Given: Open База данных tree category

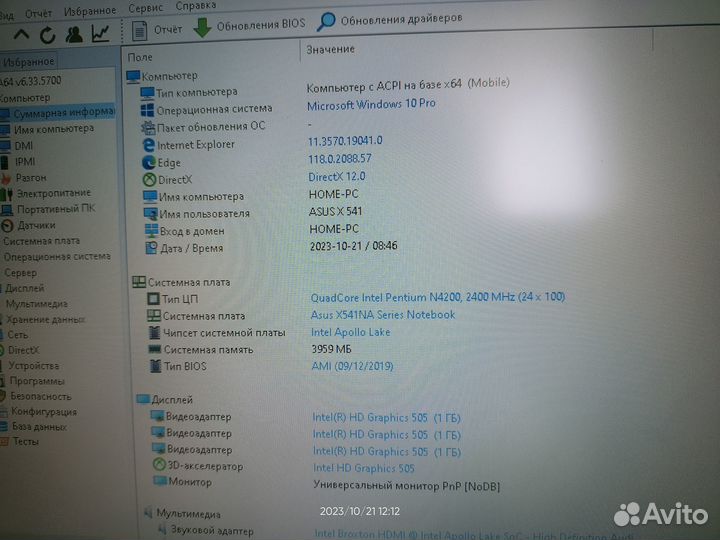Looking at the screenshot, I should tap(39, 427).
